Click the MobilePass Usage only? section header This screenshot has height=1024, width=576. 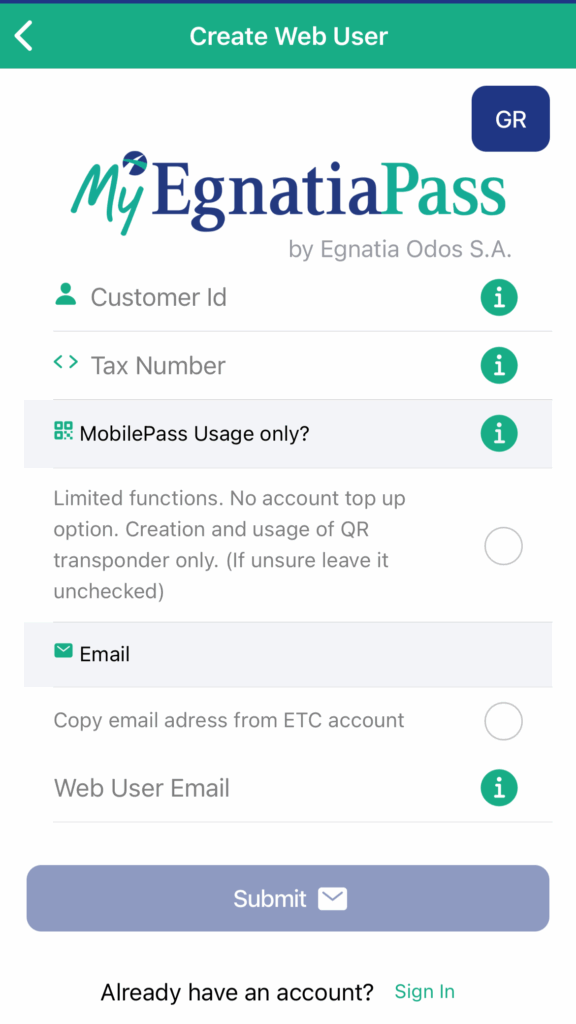288,434
